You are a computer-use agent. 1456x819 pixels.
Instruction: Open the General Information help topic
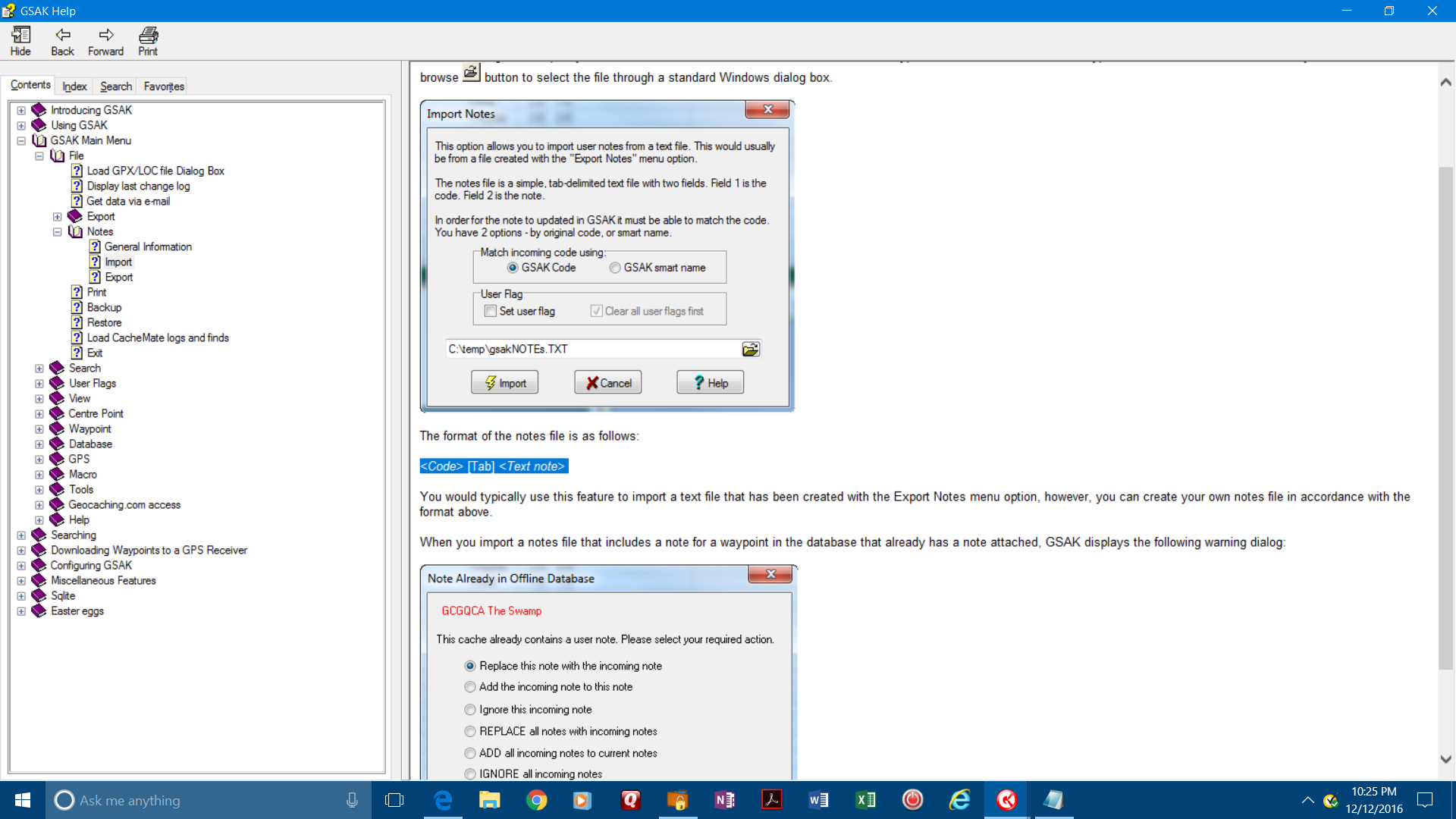[x=148, y=246]
